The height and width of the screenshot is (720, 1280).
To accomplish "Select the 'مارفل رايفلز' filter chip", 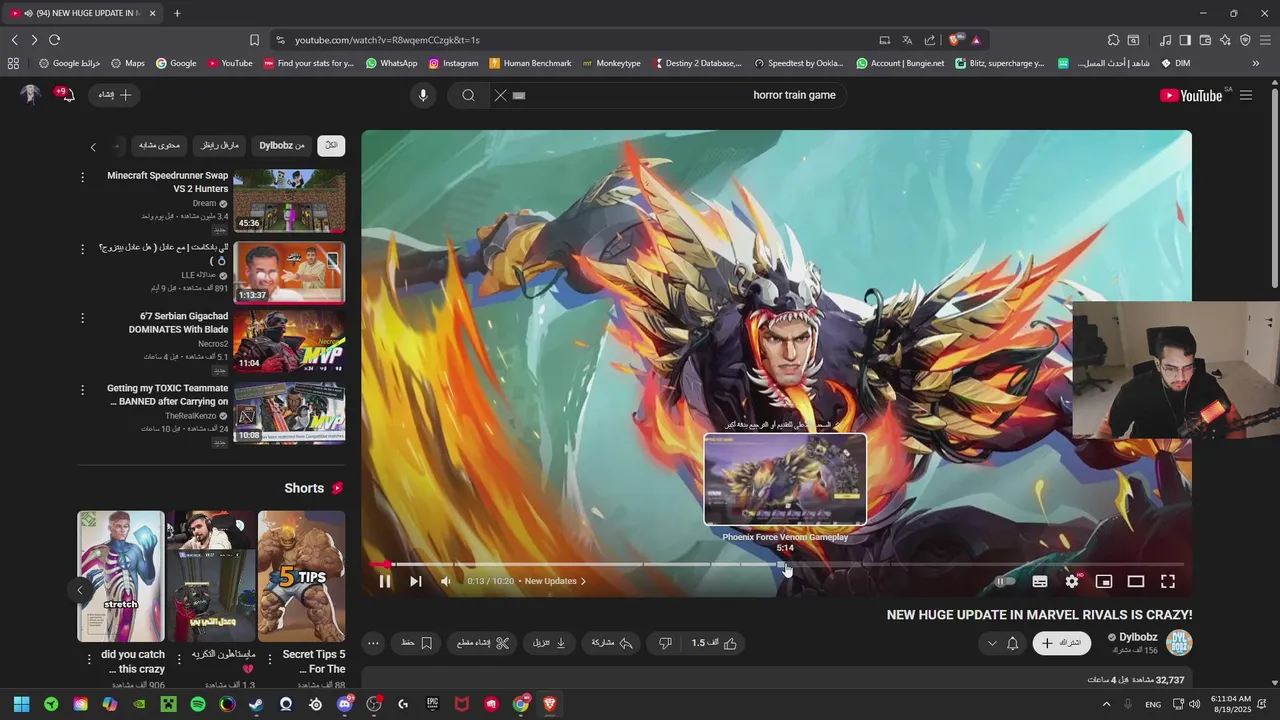I will [x=220, y=145].
